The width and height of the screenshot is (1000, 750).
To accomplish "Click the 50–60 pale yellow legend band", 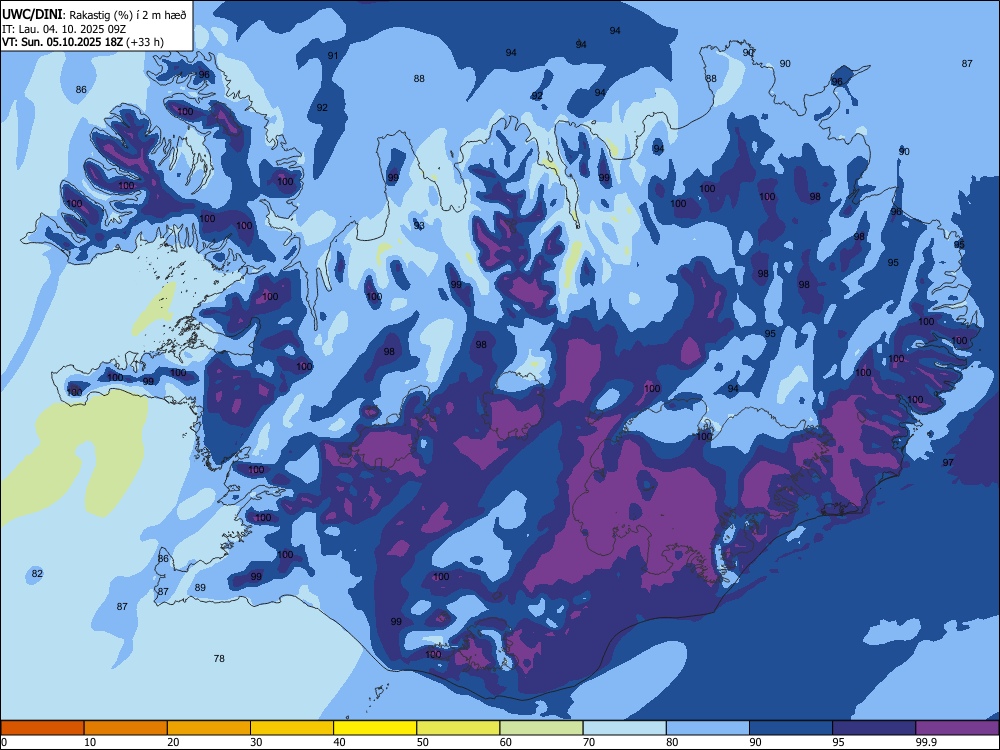I will point(459,728).
